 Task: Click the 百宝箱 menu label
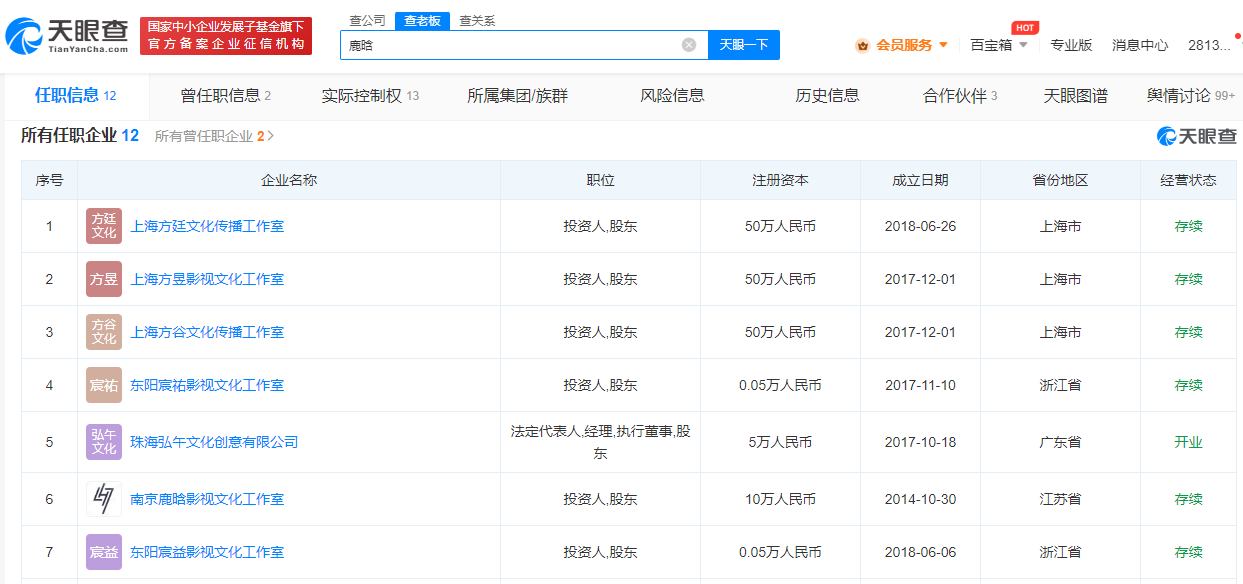[991, 45]
